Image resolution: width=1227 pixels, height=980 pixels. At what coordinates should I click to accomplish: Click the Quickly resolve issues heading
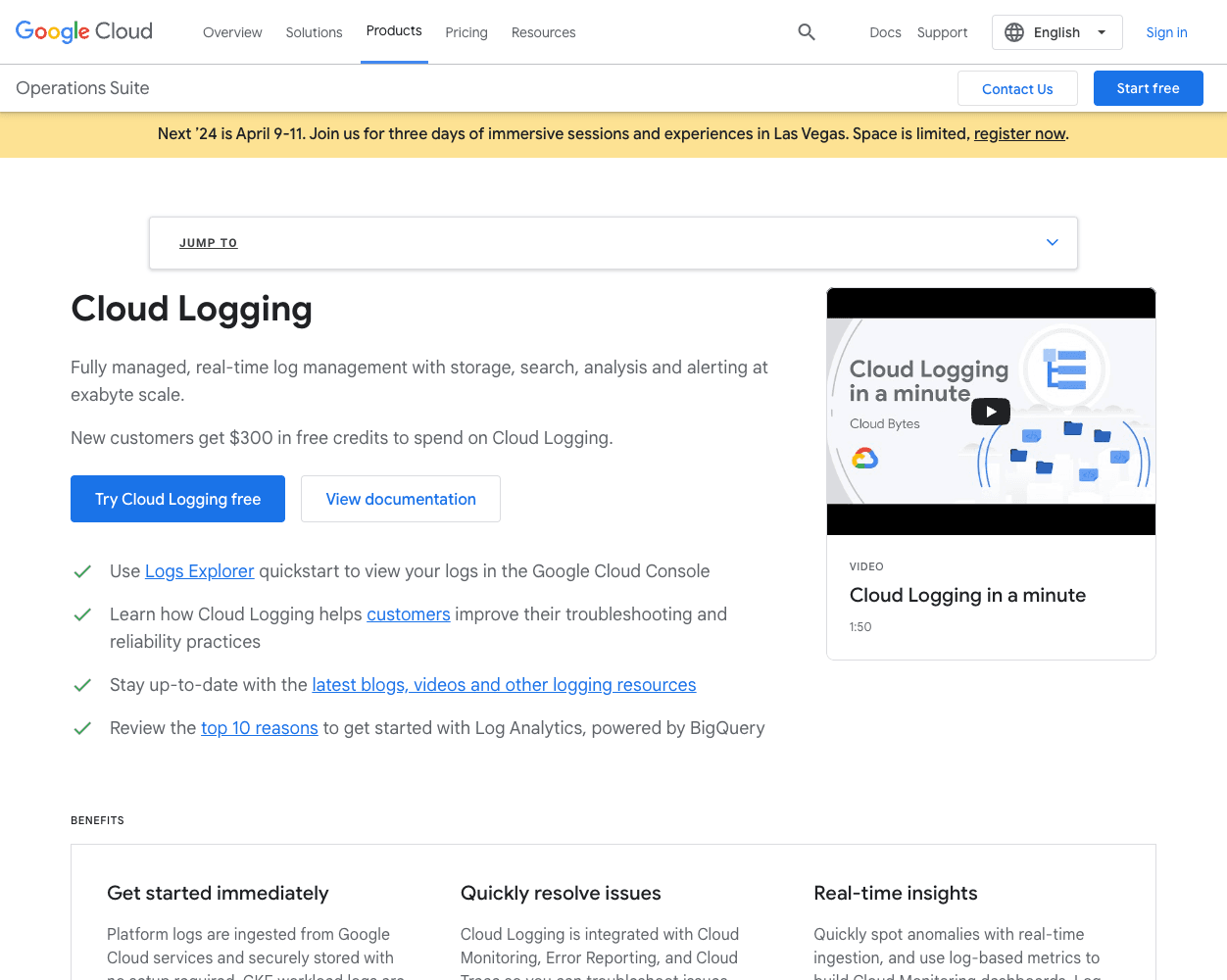click(x=561, y=893)
